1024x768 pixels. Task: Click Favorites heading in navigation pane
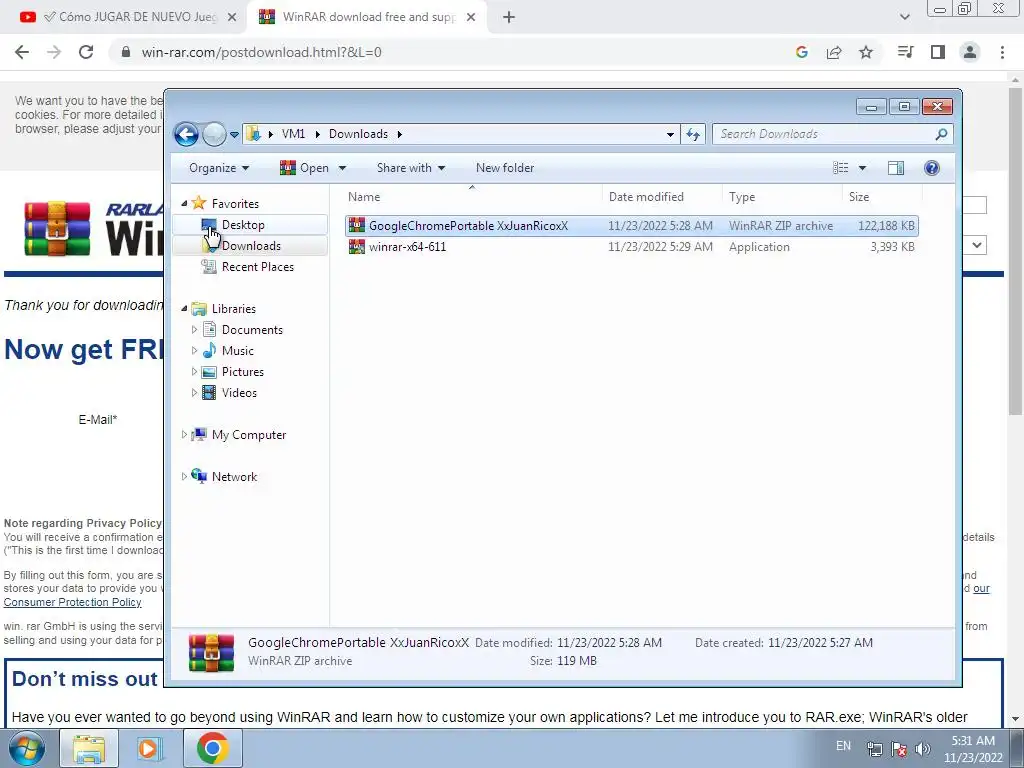(x=235, y=203)
